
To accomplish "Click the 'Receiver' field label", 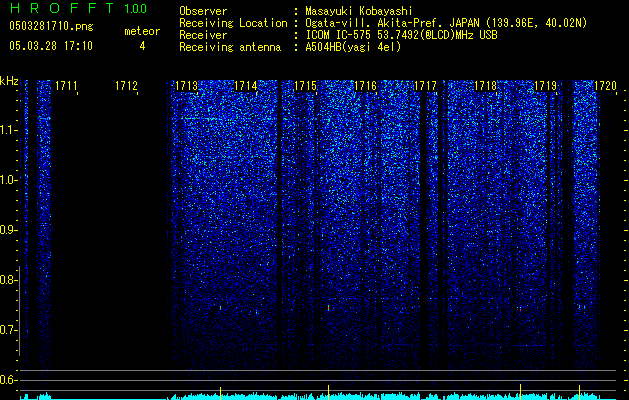I will (x=203, y=35).
